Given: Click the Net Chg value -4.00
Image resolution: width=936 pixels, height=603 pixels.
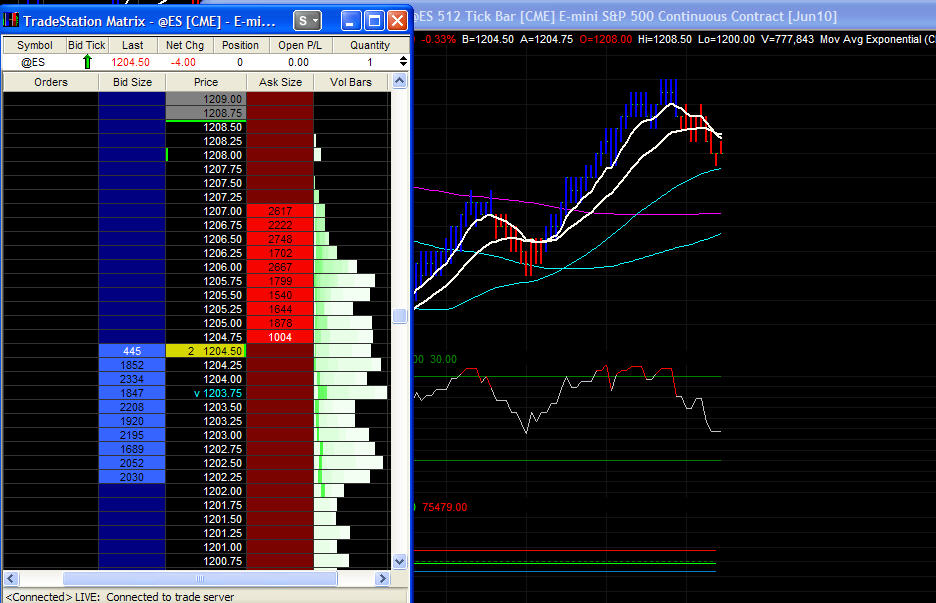Looking at the screenshot, I should pos(183,62).
